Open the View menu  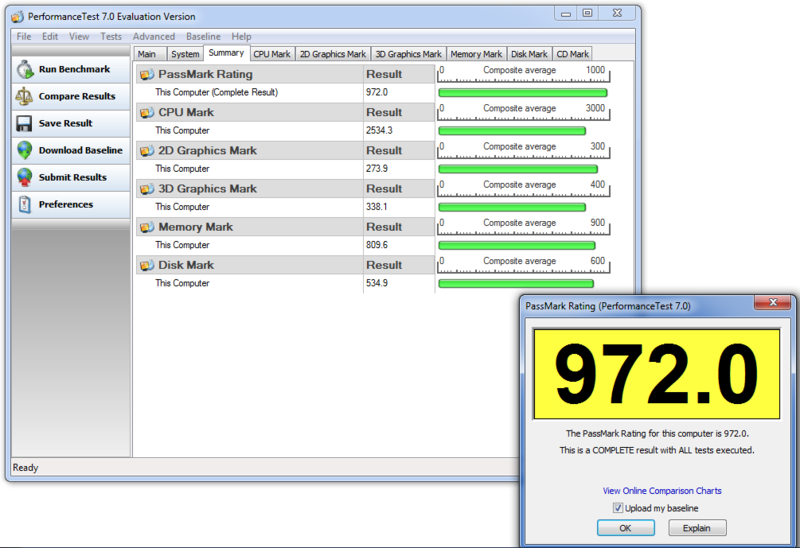point(79,36)
